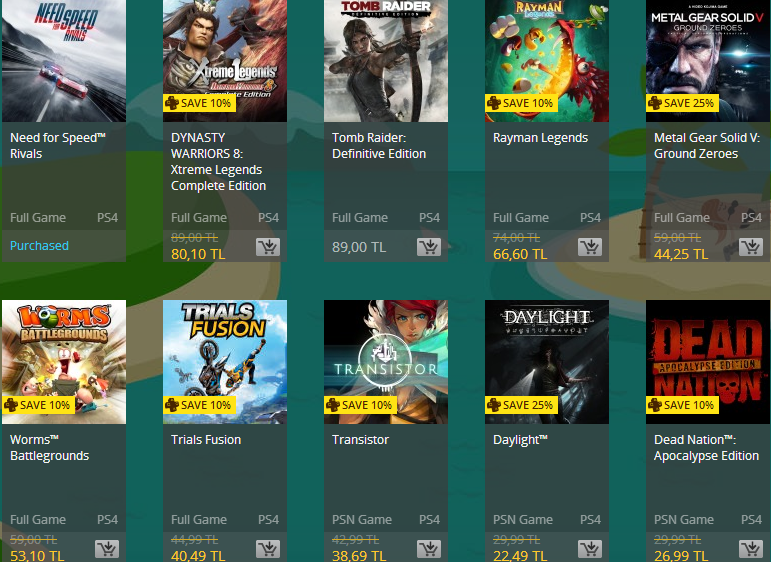Click Full Game label under Trials Fusion
The width and height of the screenshot is (771, 562).
click(x=199, y=519)
